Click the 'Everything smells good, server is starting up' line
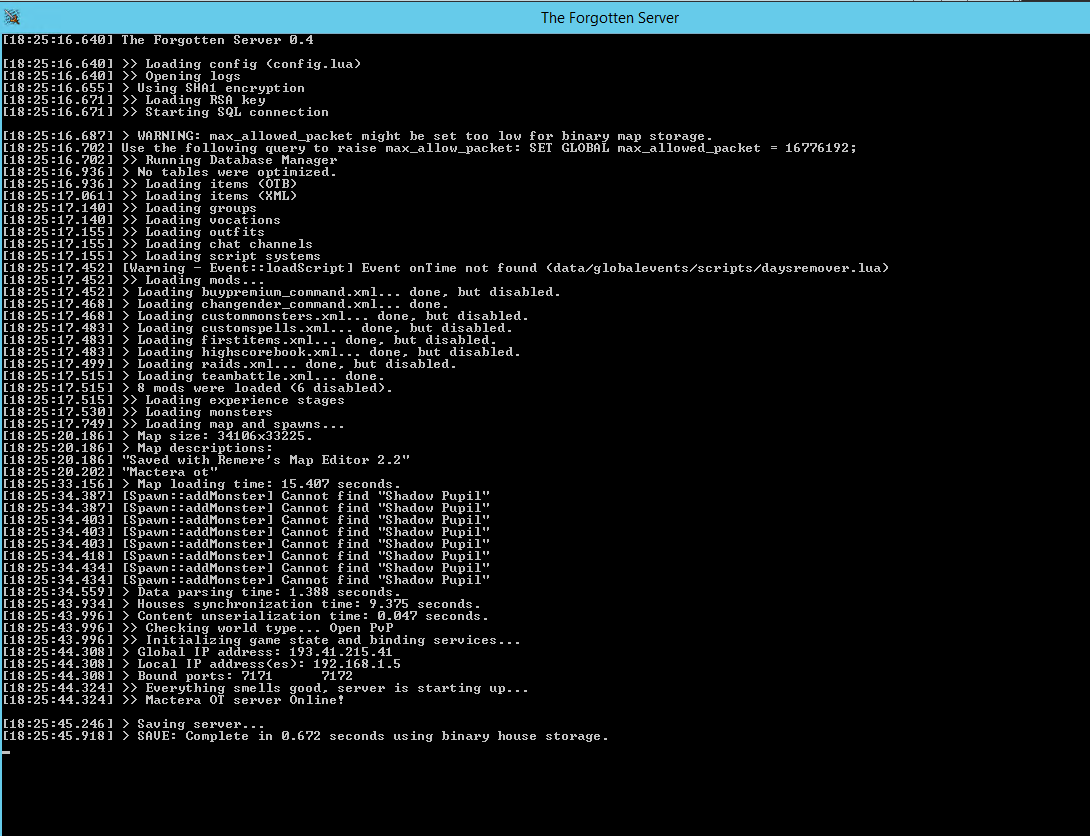 [266, 688]
